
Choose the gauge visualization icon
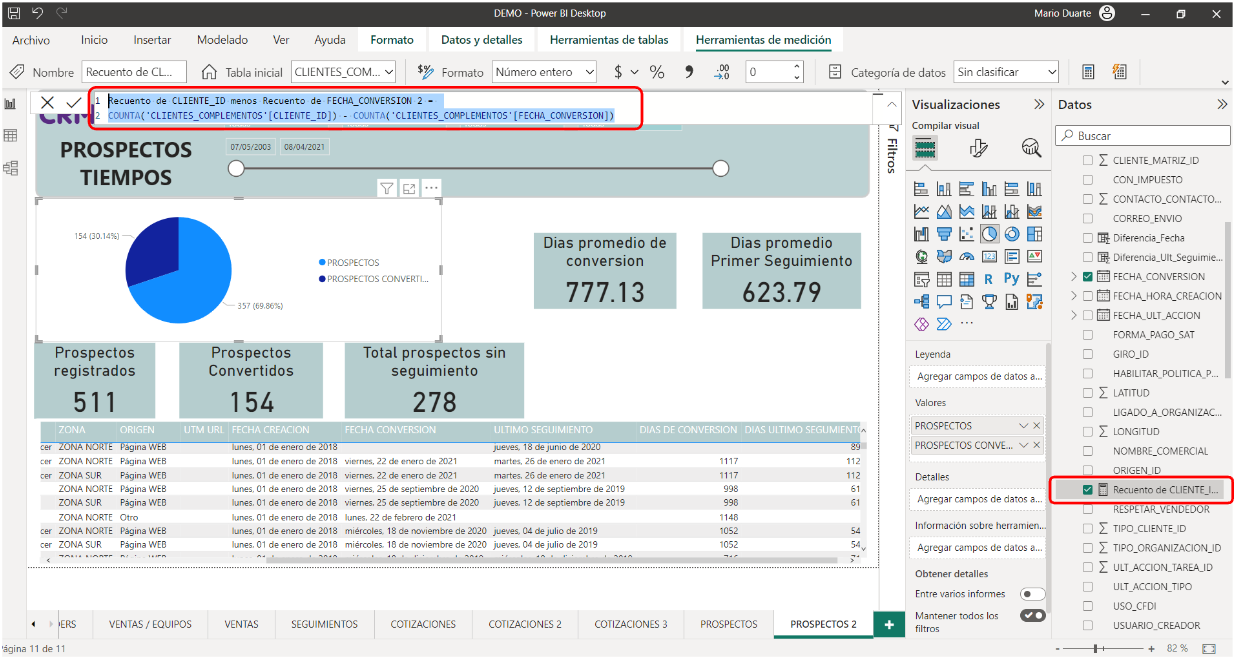[966, 256]
